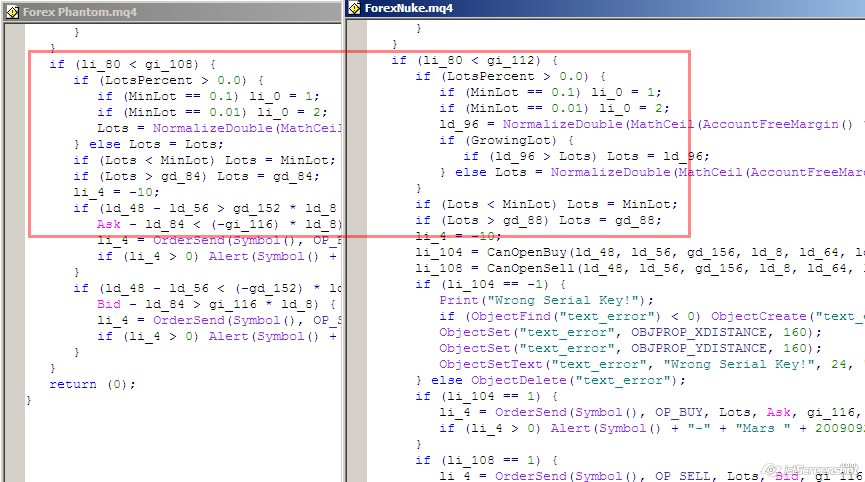Viewport: 865px width, 482px height.
Task: Activate the Forex Phantom.mq4 title bar
Action: tap(173, 12)
